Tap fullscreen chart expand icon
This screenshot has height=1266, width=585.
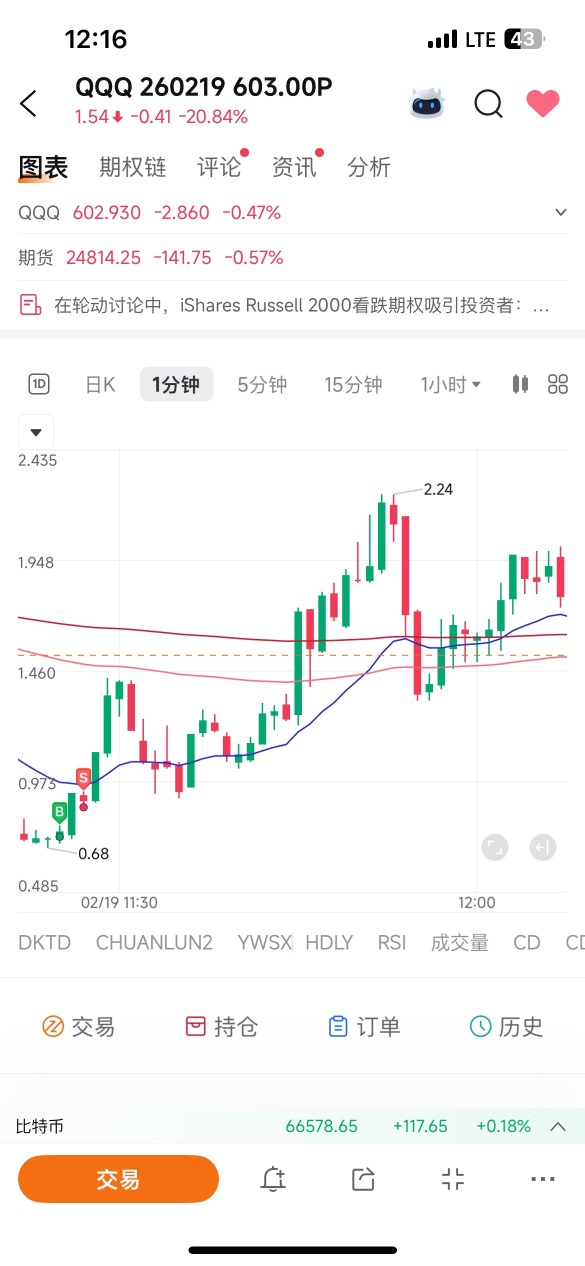494,848
